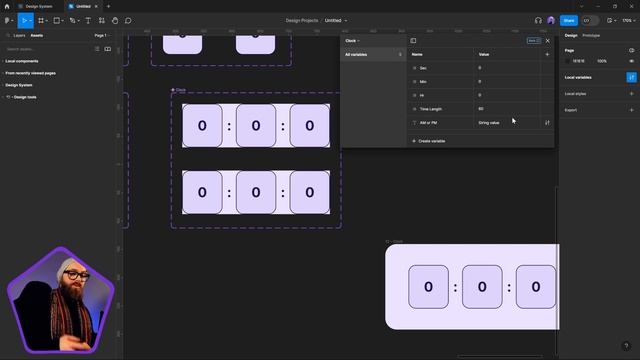Open the team library book icon
Viewport: 640px width, 360px height.
[108, 49]
